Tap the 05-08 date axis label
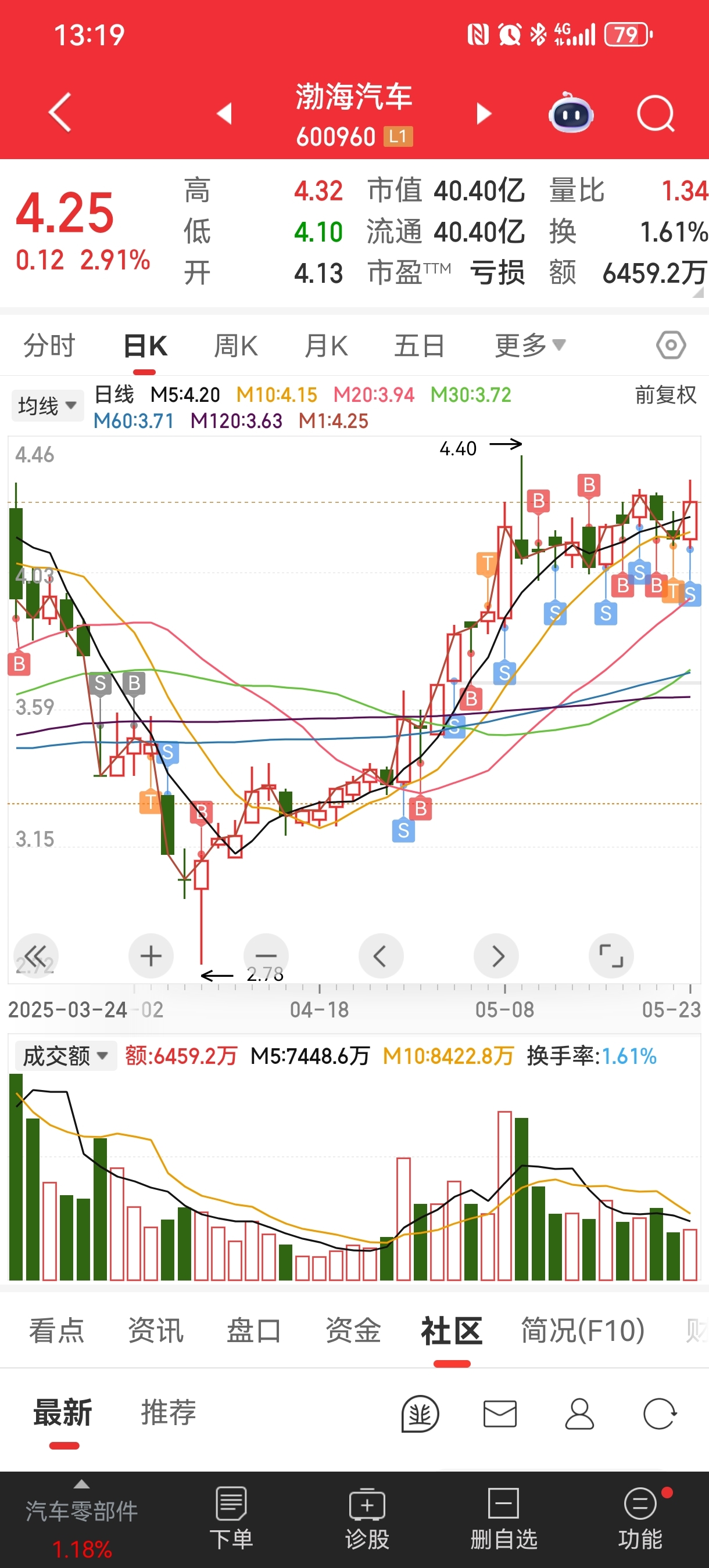 click(x=504, y=1010)
